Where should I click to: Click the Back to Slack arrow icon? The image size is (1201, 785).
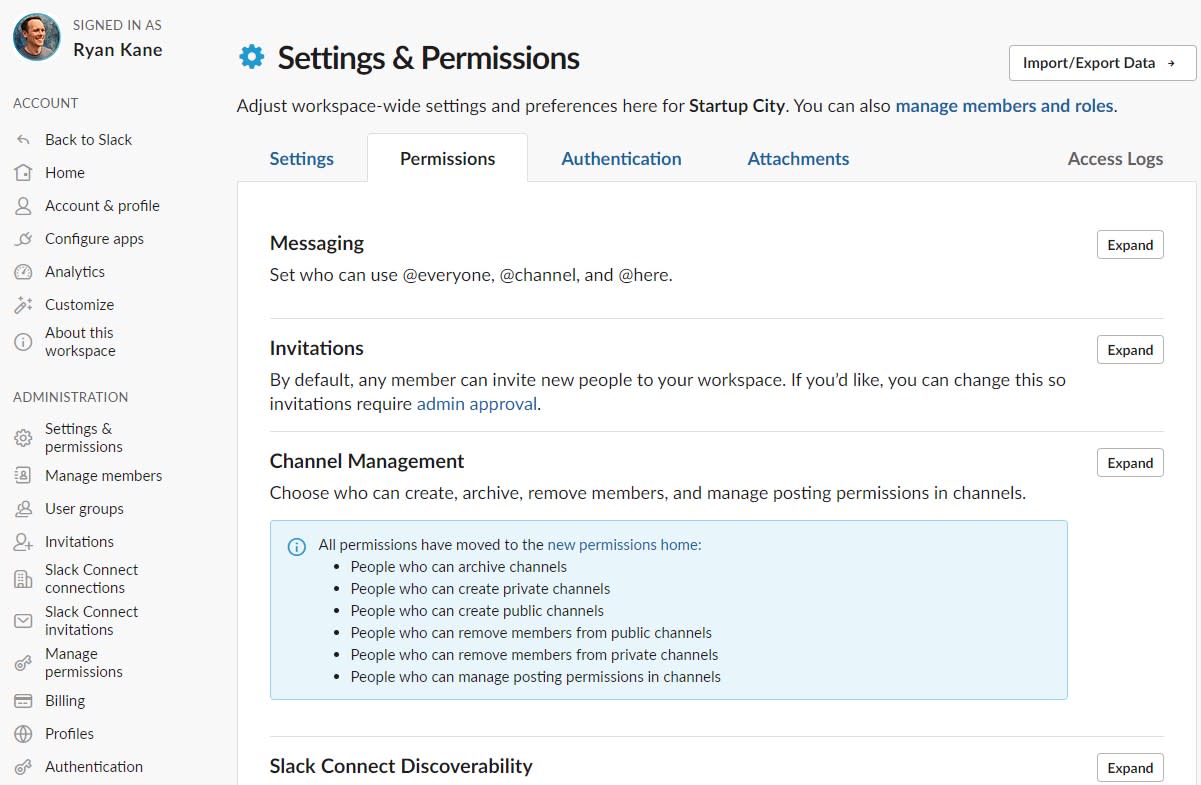[23, 140]
